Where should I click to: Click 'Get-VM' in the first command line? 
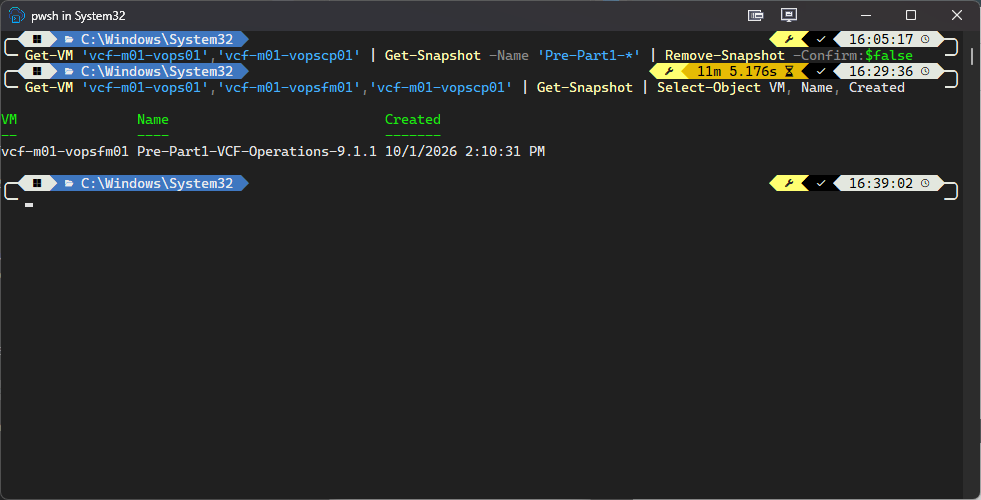[49, 56]
